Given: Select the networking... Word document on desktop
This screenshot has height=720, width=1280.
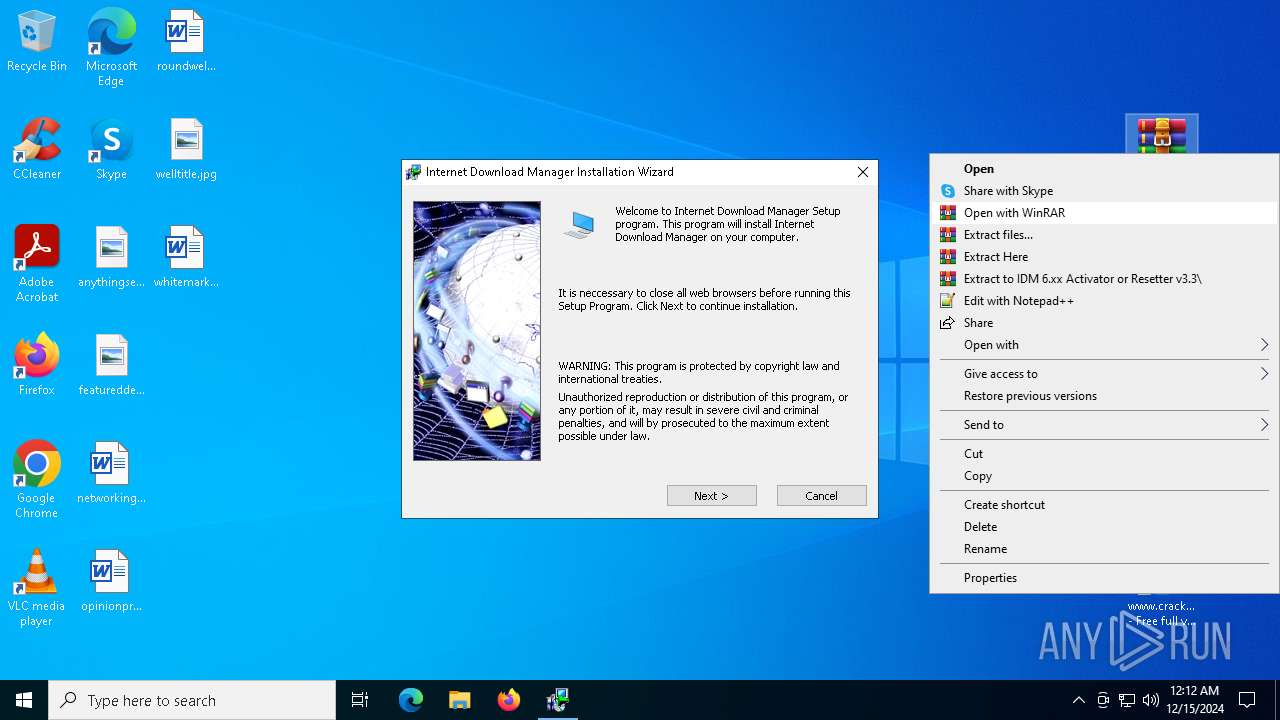Looking at the screenshot, I should pos(111,473).
